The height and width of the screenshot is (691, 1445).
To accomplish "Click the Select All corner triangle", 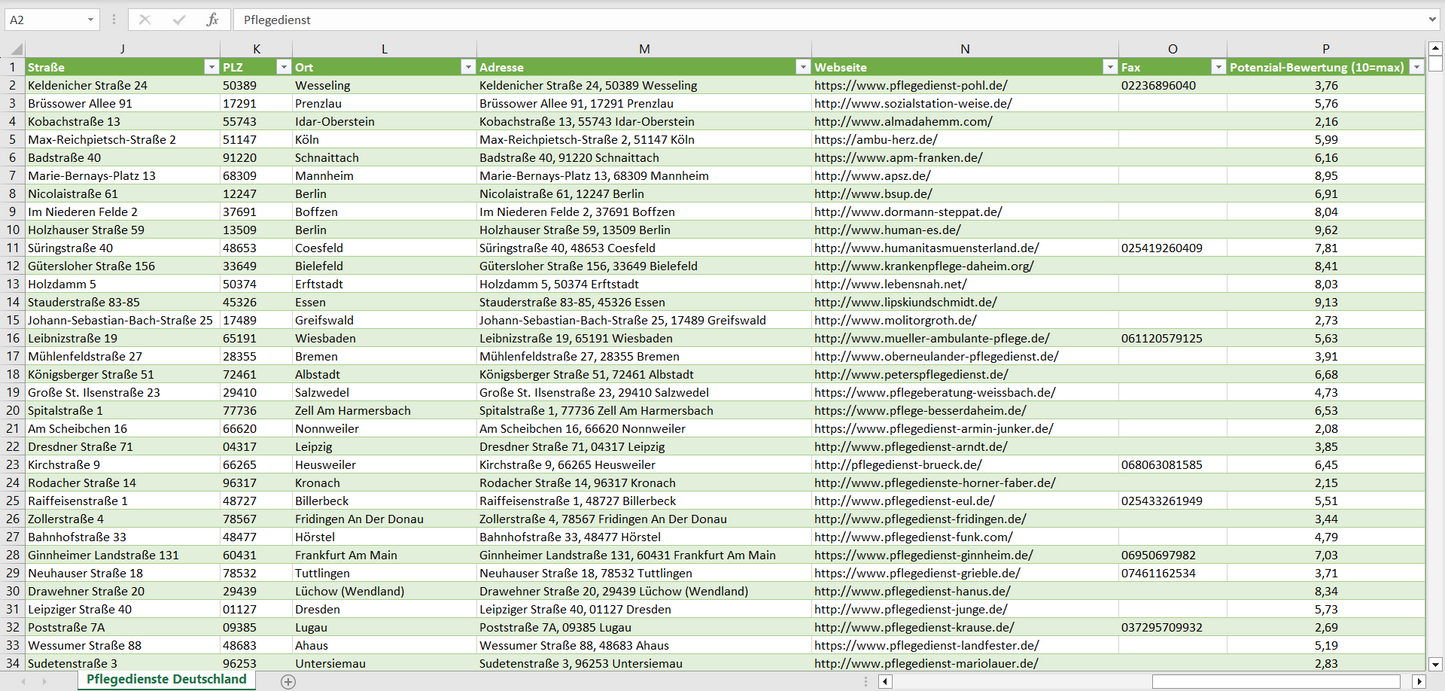I will 13,49.
